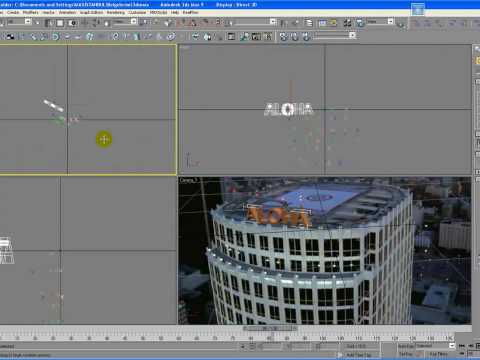Toggle the Spinner Snap button
The image size is (480, 360).
coord(217,23)
